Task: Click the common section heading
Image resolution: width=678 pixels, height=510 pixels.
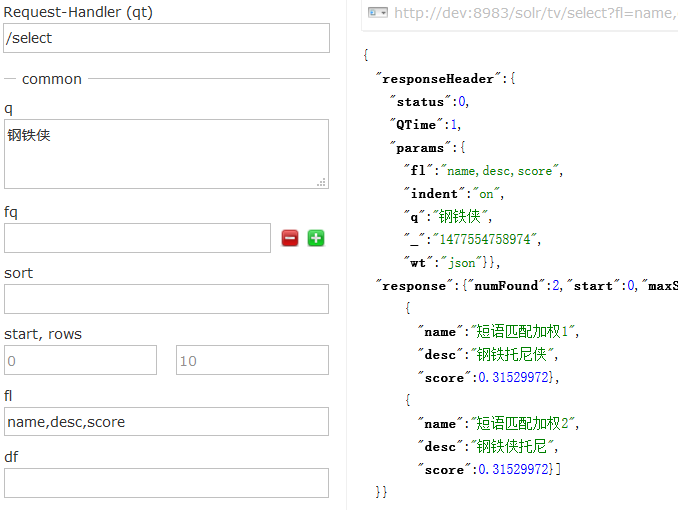Action: click(x=52, y=79)
